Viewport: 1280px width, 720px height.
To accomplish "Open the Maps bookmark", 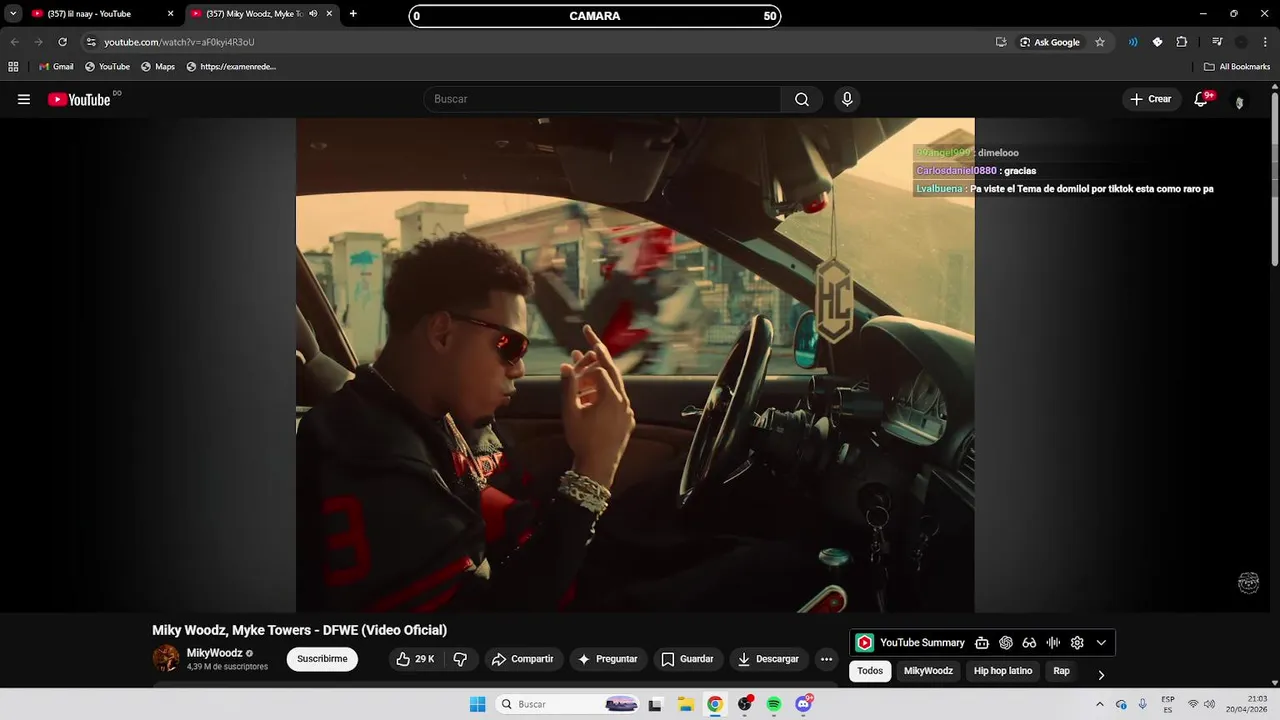I will pyautogui.click(x=158, y=67).
